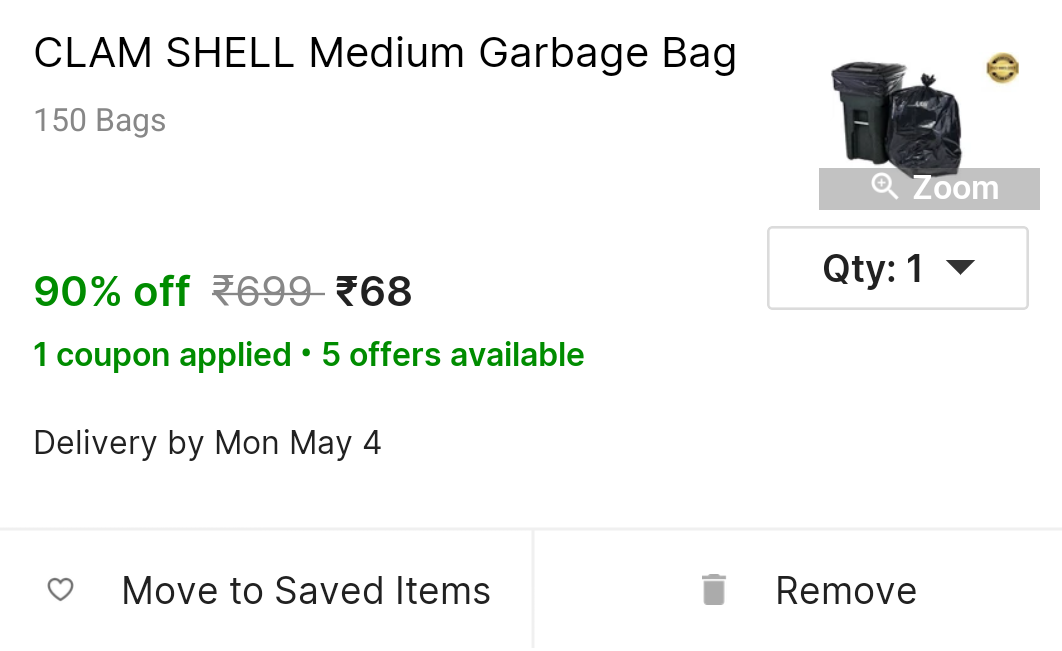Viewport: 1062px width, 651px height.
Task: View the 1 coupon applied details
Action: point(162,355)
